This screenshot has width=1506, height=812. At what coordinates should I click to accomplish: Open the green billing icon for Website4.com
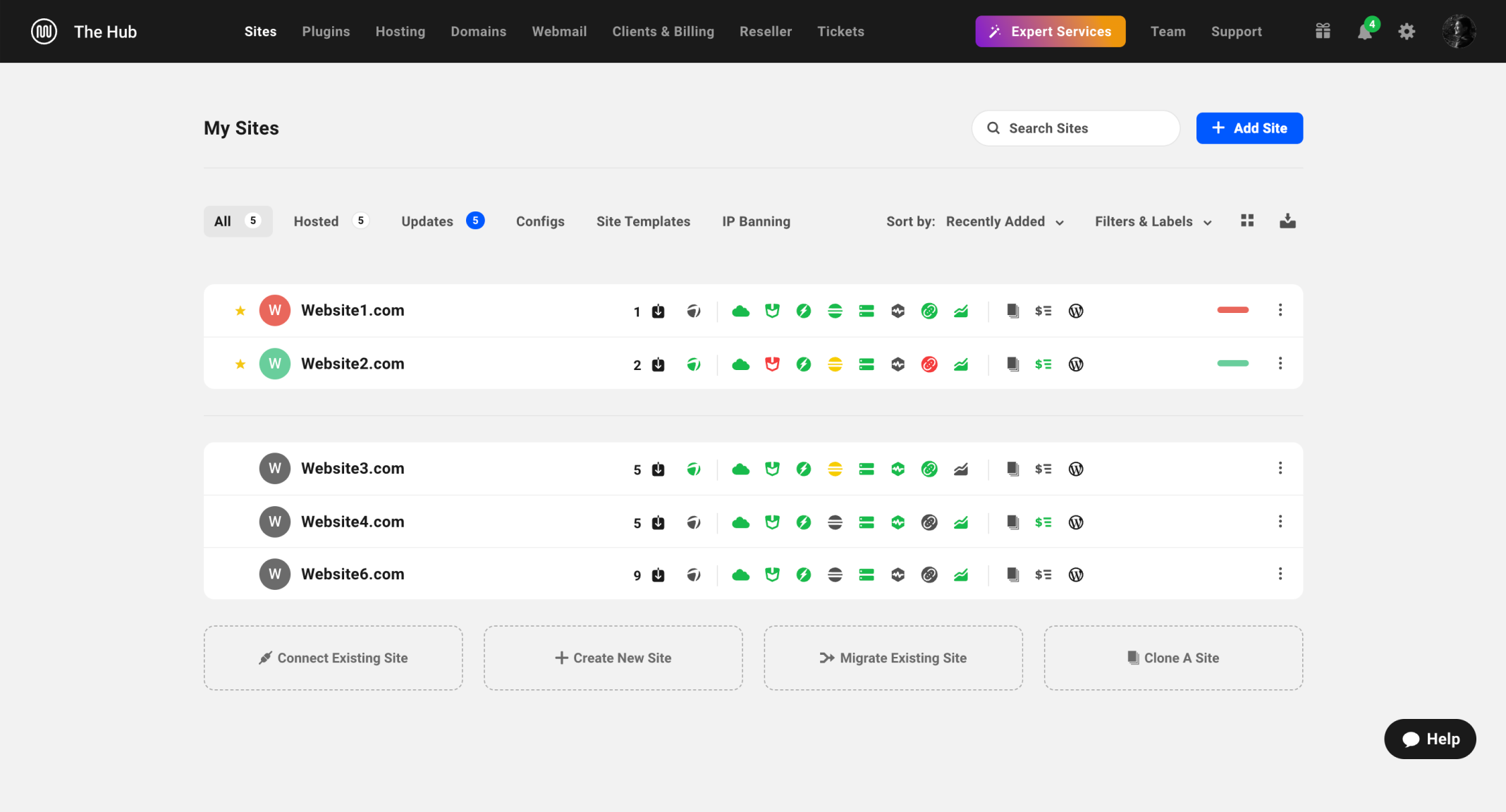click(1043, 522)
